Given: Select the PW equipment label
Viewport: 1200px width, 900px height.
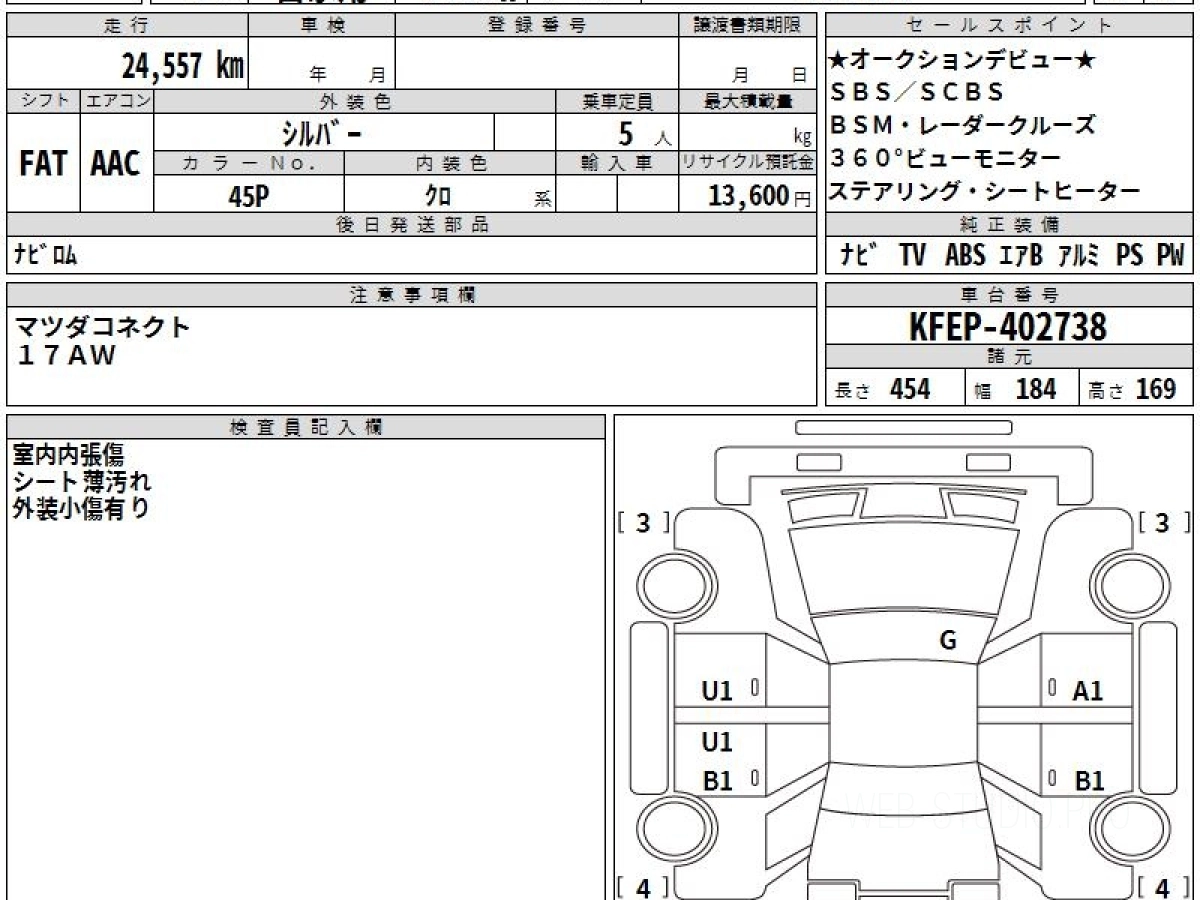Looking at the screenshot, I should pos(1170,256).
